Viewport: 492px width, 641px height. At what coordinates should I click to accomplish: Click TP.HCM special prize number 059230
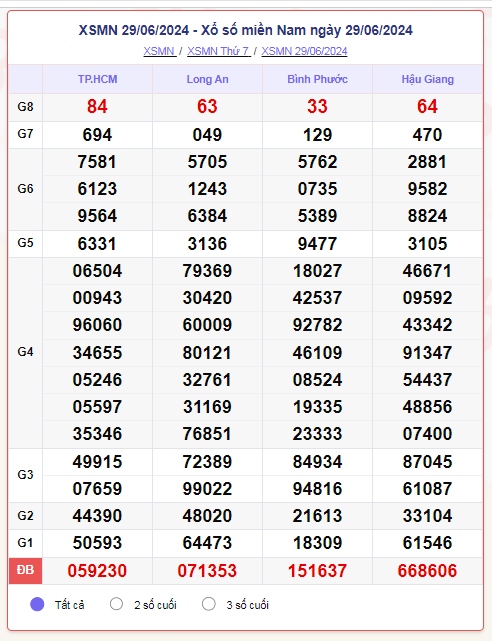pyautogui.click(x=97, y=571)
